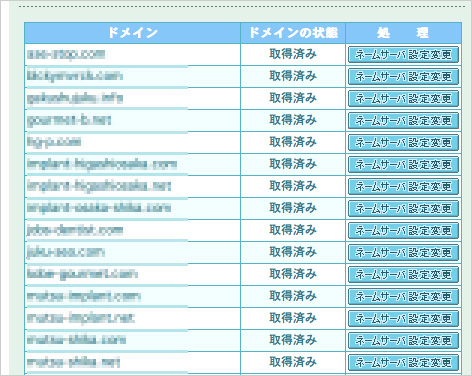This screenshot has width=472, height=376.
Task: Change name server for the eleventh domain row
Action: point(403,275)
